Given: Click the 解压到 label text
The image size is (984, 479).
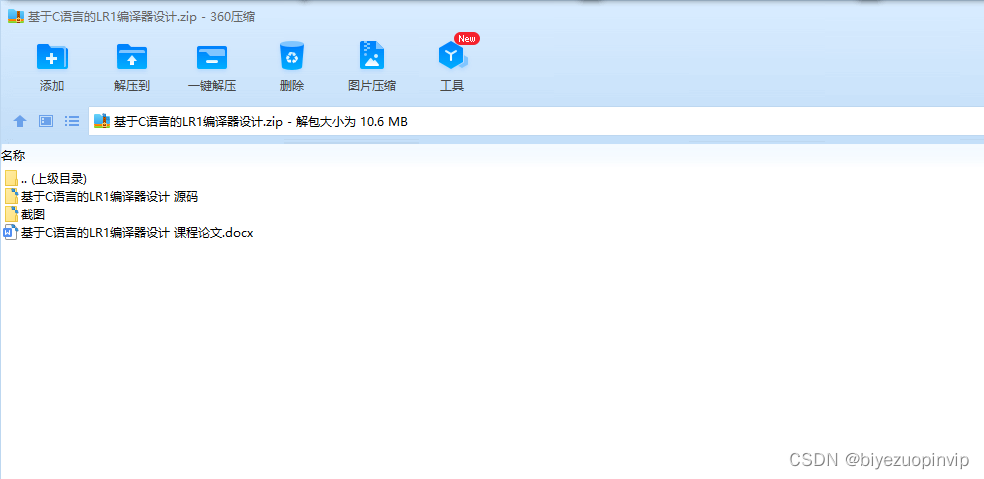Looking at the screenshot, I should [132, 86].
